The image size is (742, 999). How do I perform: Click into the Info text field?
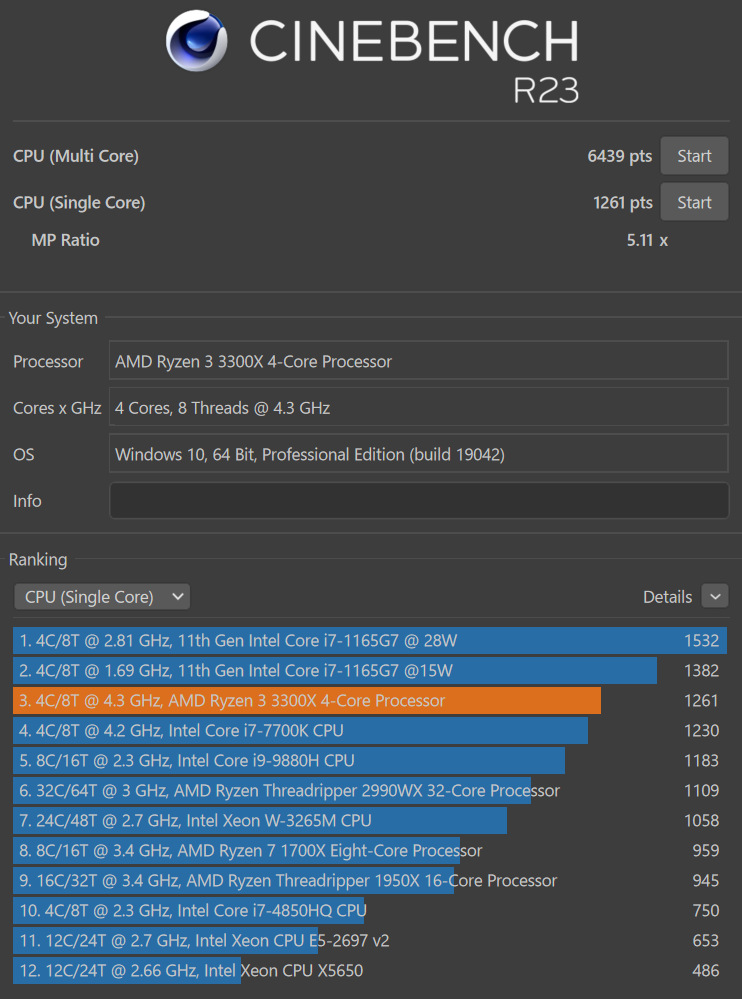tap(418, 501)
